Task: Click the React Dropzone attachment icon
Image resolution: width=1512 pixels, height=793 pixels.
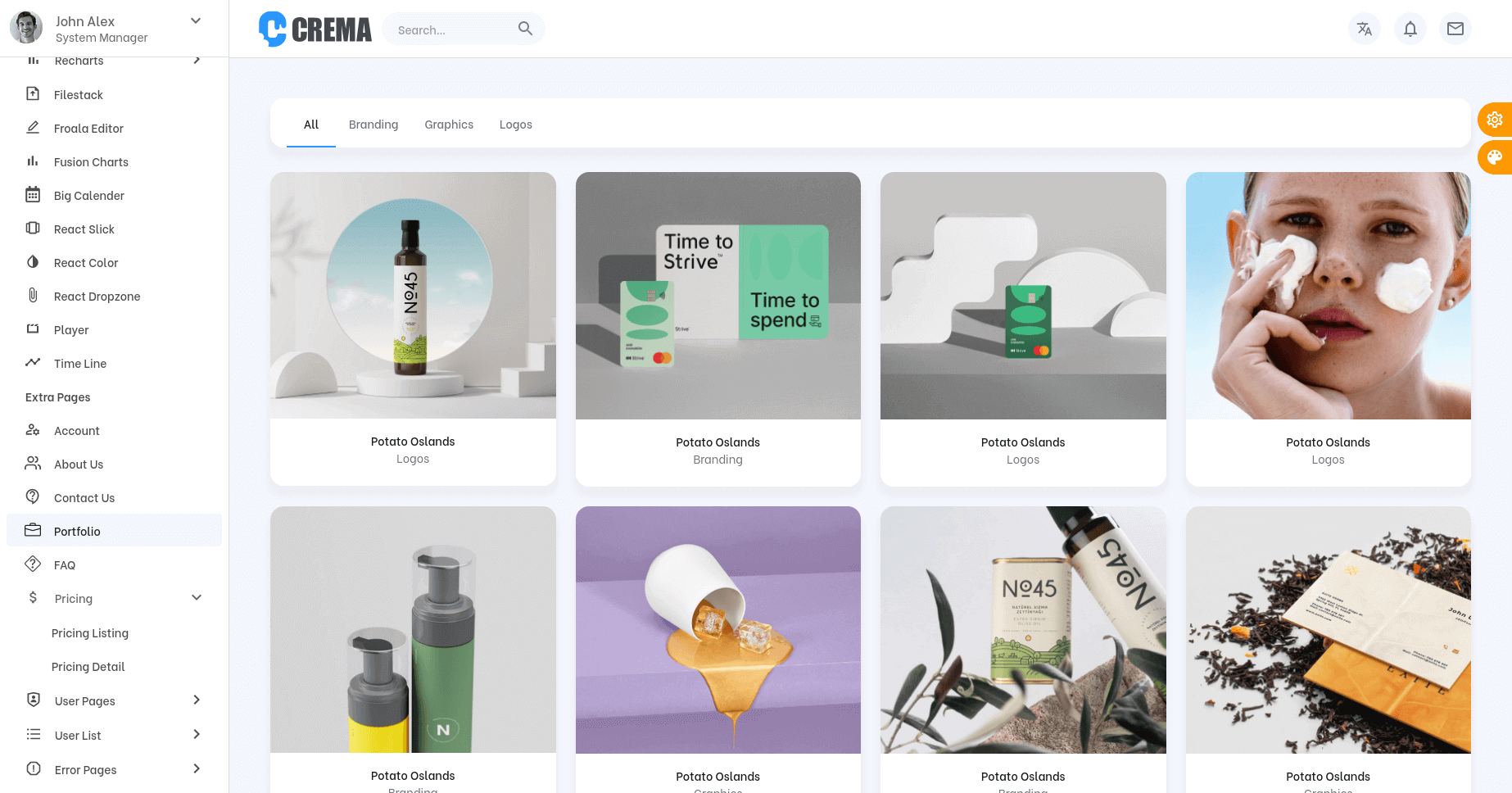Action: tap(33, 296)
